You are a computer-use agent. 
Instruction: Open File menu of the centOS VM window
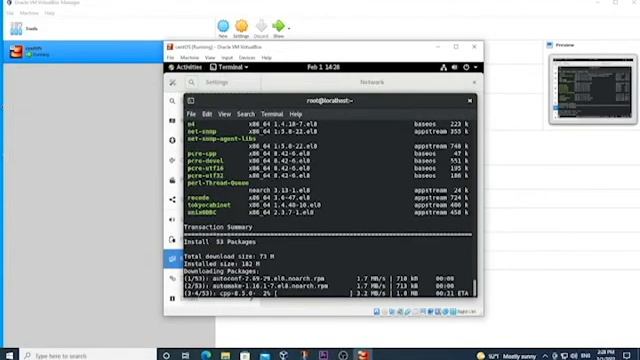click(170, 58)
